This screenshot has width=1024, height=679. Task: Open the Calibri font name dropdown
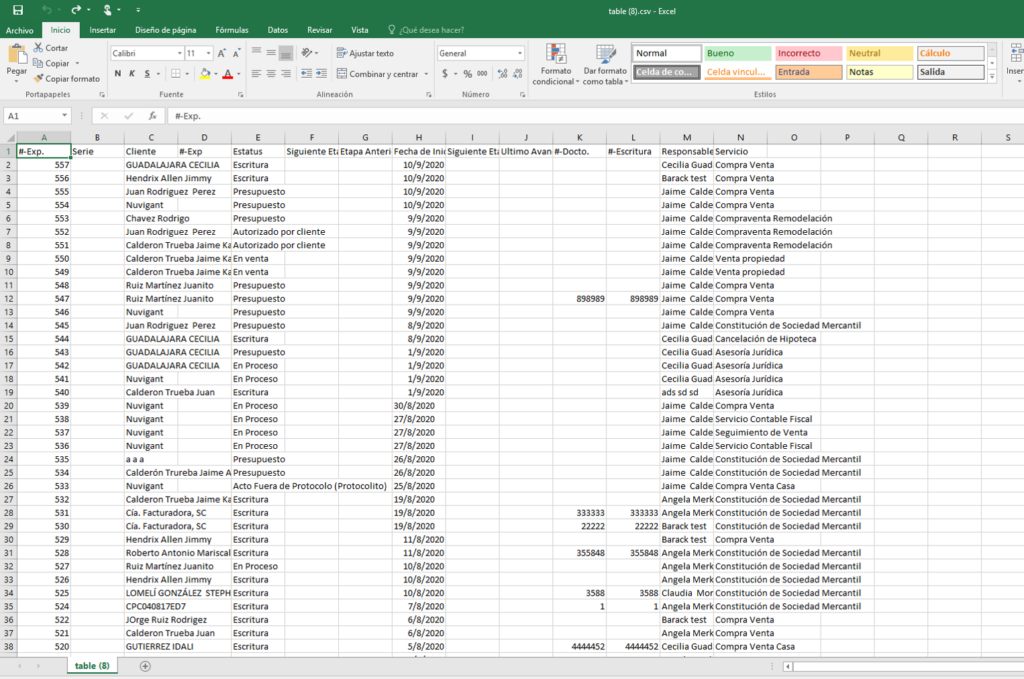tap(180, 54)
